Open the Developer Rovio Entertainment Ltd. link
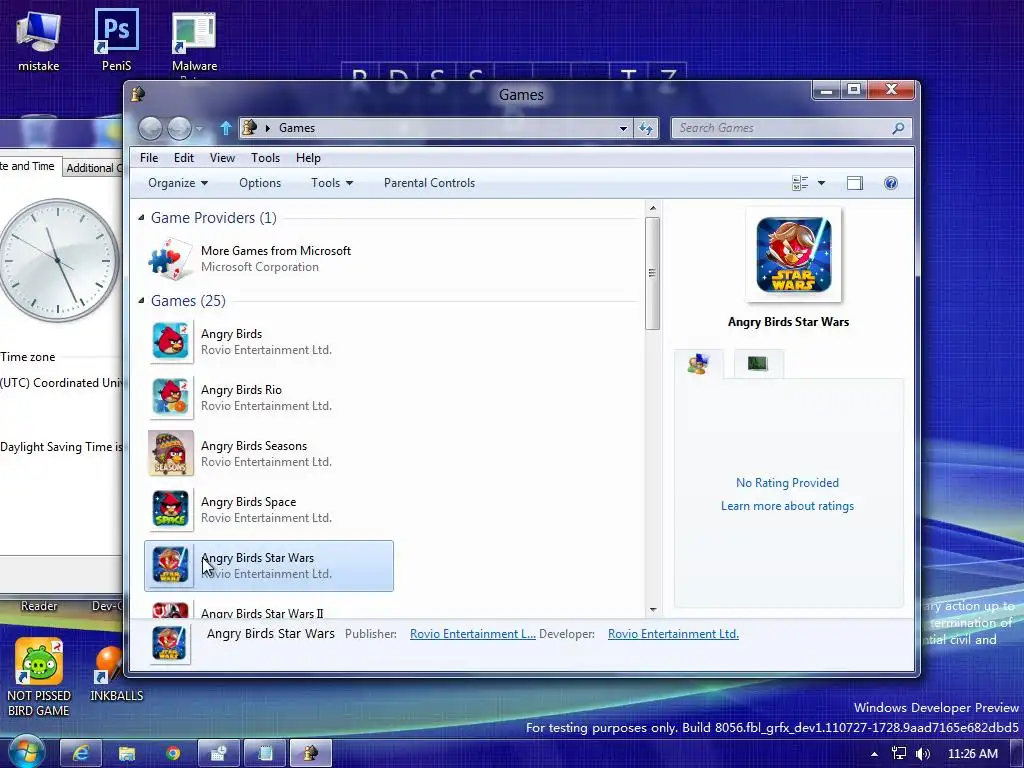1024x768 pixels. (673, 634)
